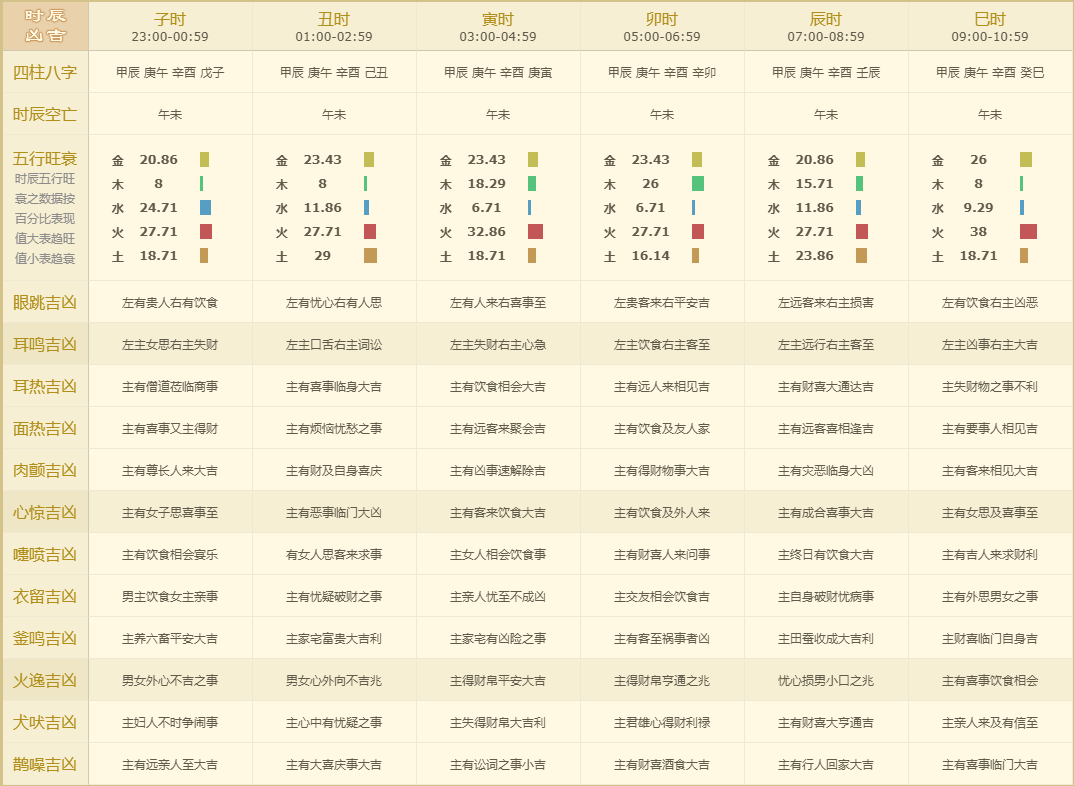Click the 时辰空亡 row label
Viewport: 1074px width, 786px height.
[x=45, y=114]
